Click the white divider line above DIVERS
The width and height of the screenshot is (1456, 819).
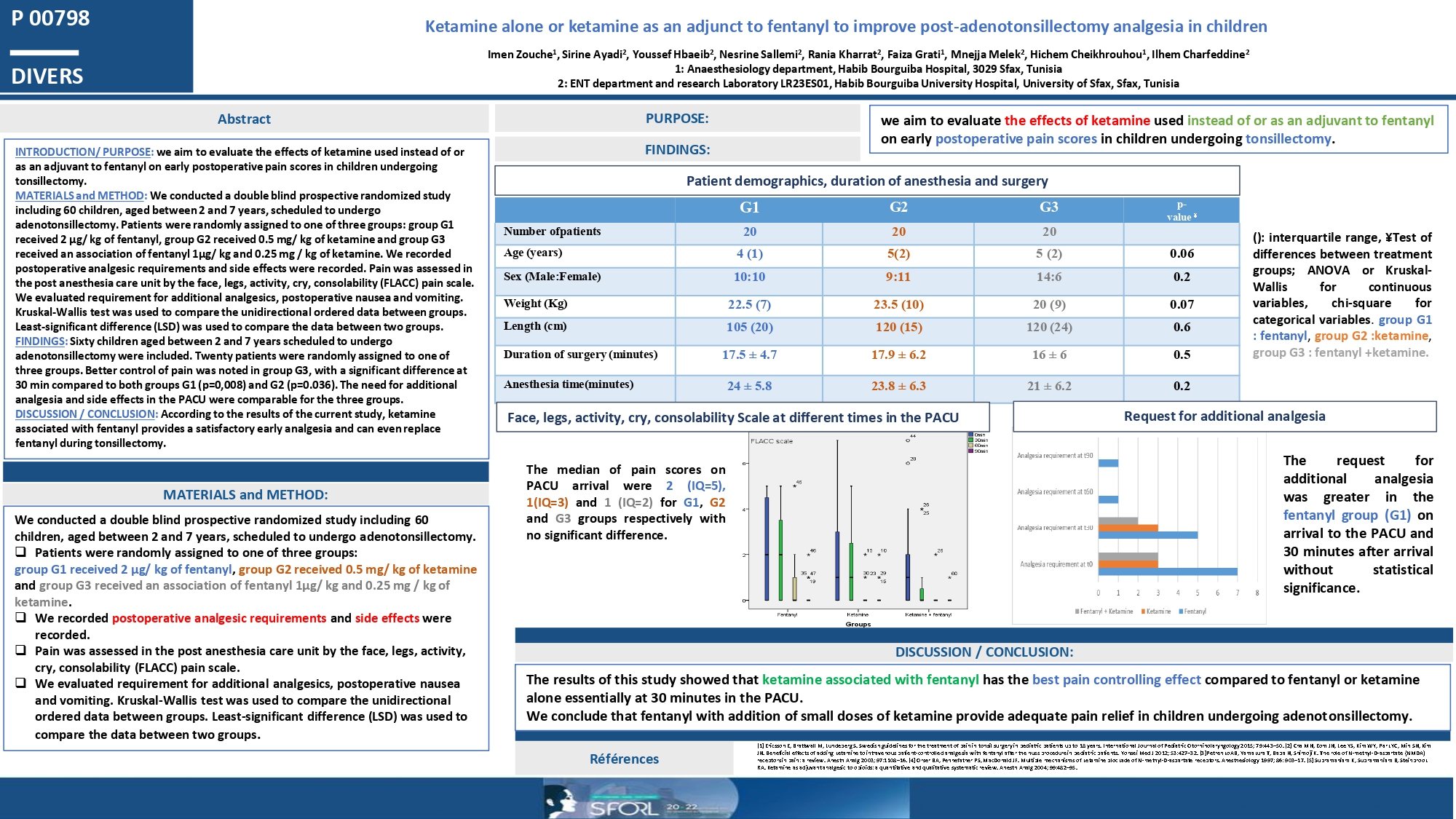[x=44, y=52]
